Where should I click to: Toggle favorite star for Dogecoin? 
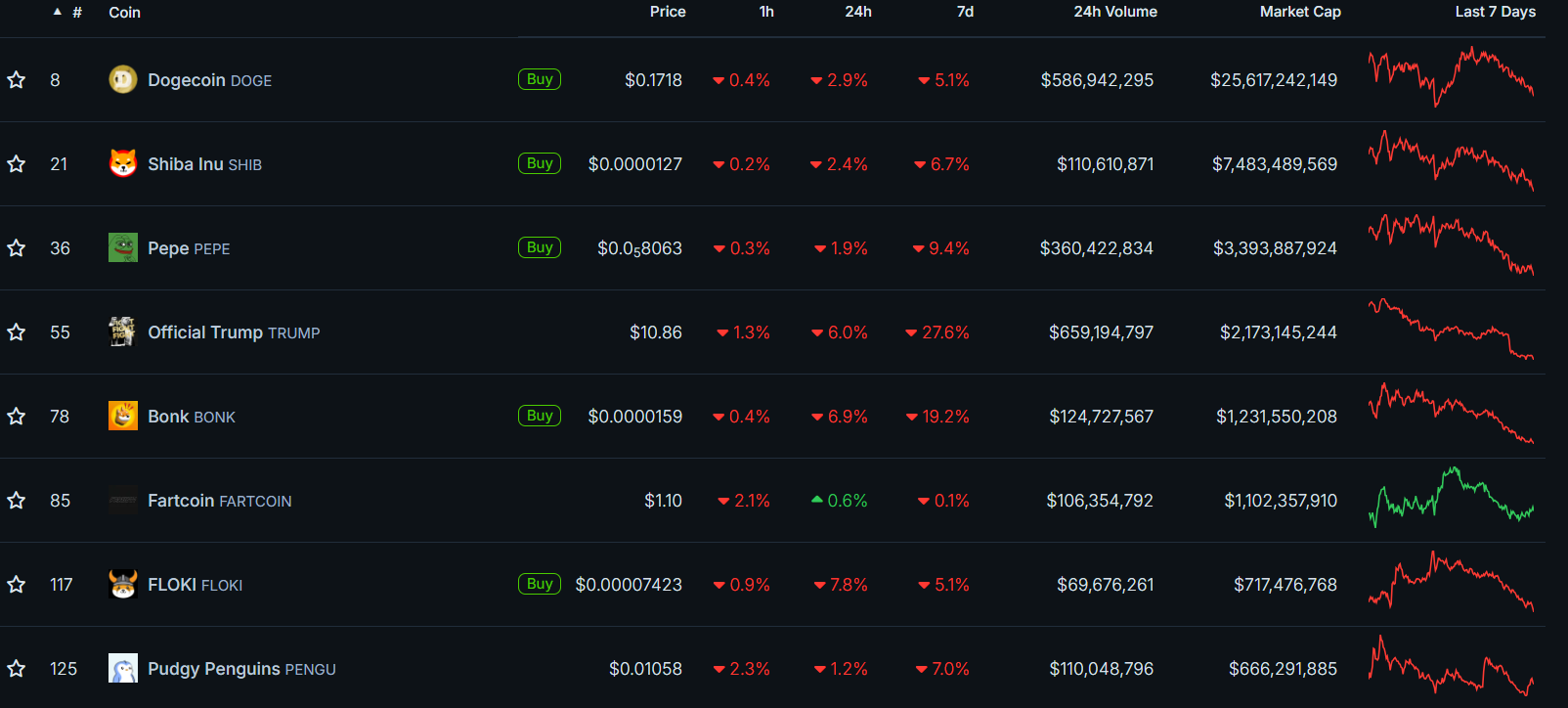click(17, 80)
